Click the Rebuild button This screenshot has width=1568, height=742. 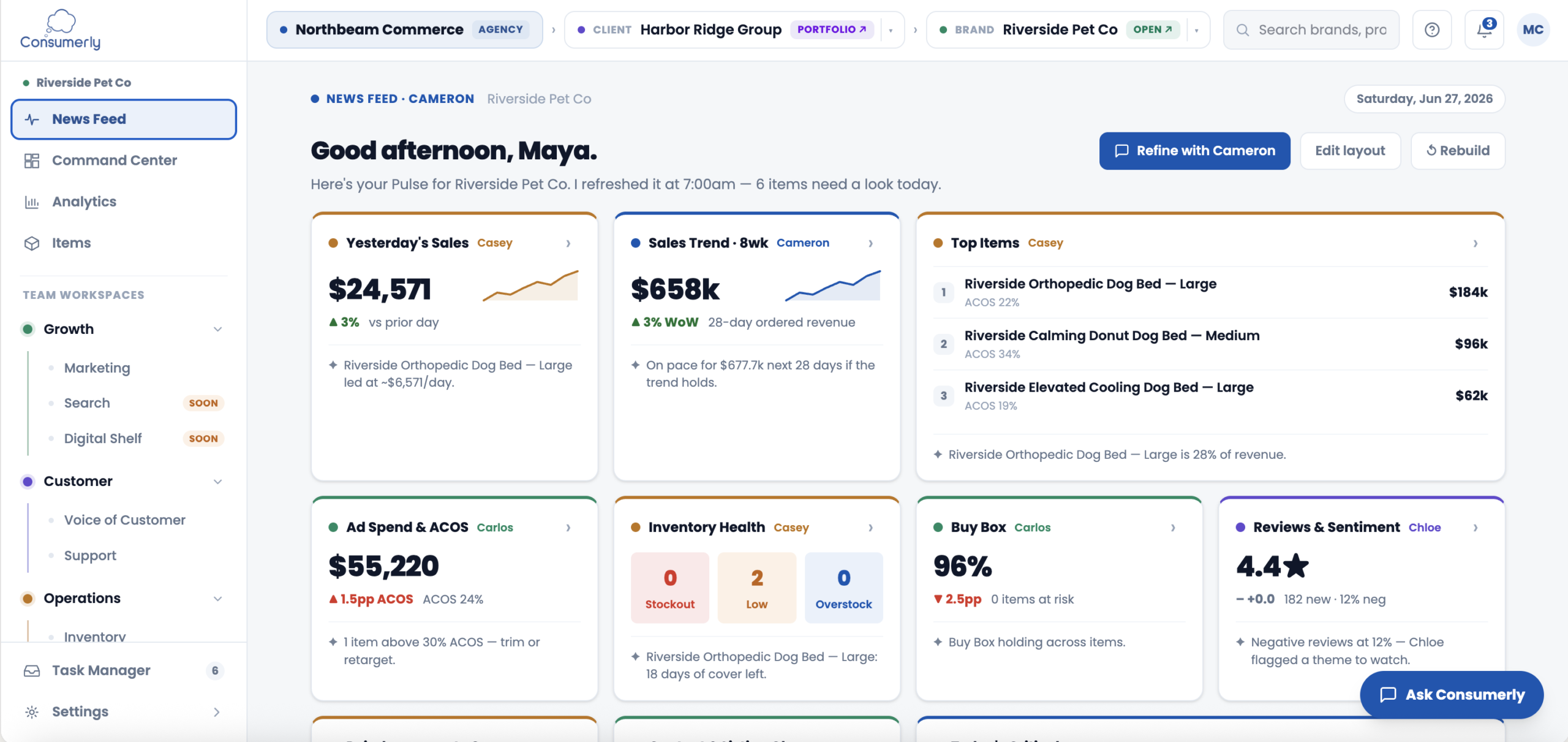tap(1458, 151)
